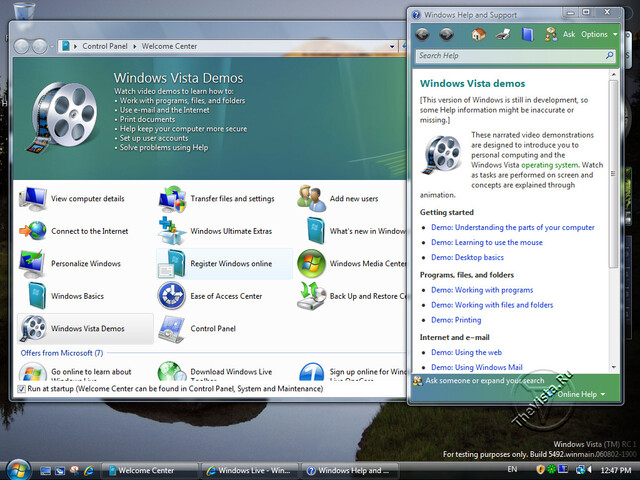This screenshot has height=480, width=640.
Task: Click the Explorer Forward button in Welcome Center window
Action: [x=40, y=46]
